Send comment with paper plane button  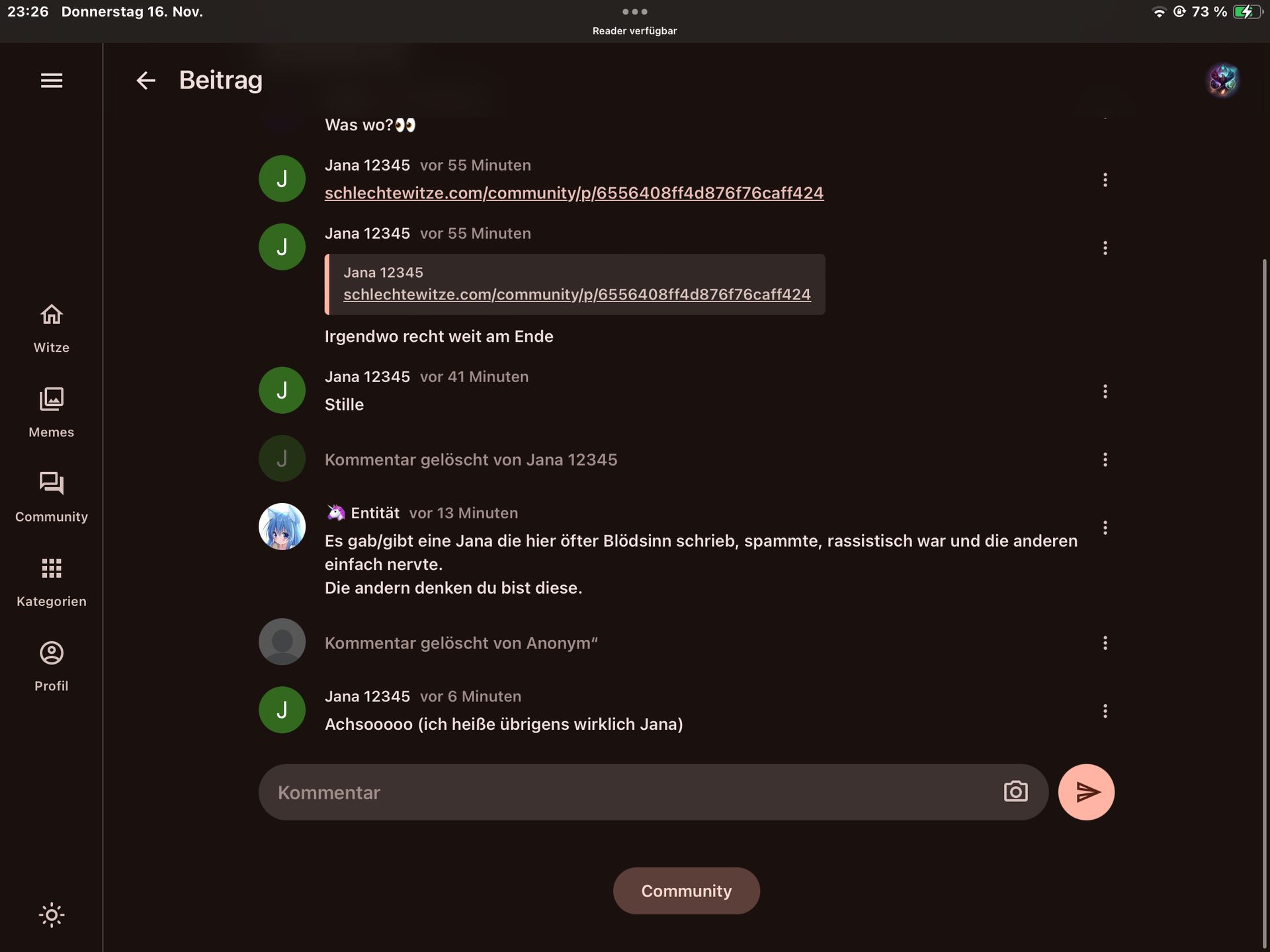pos(1086,792)
